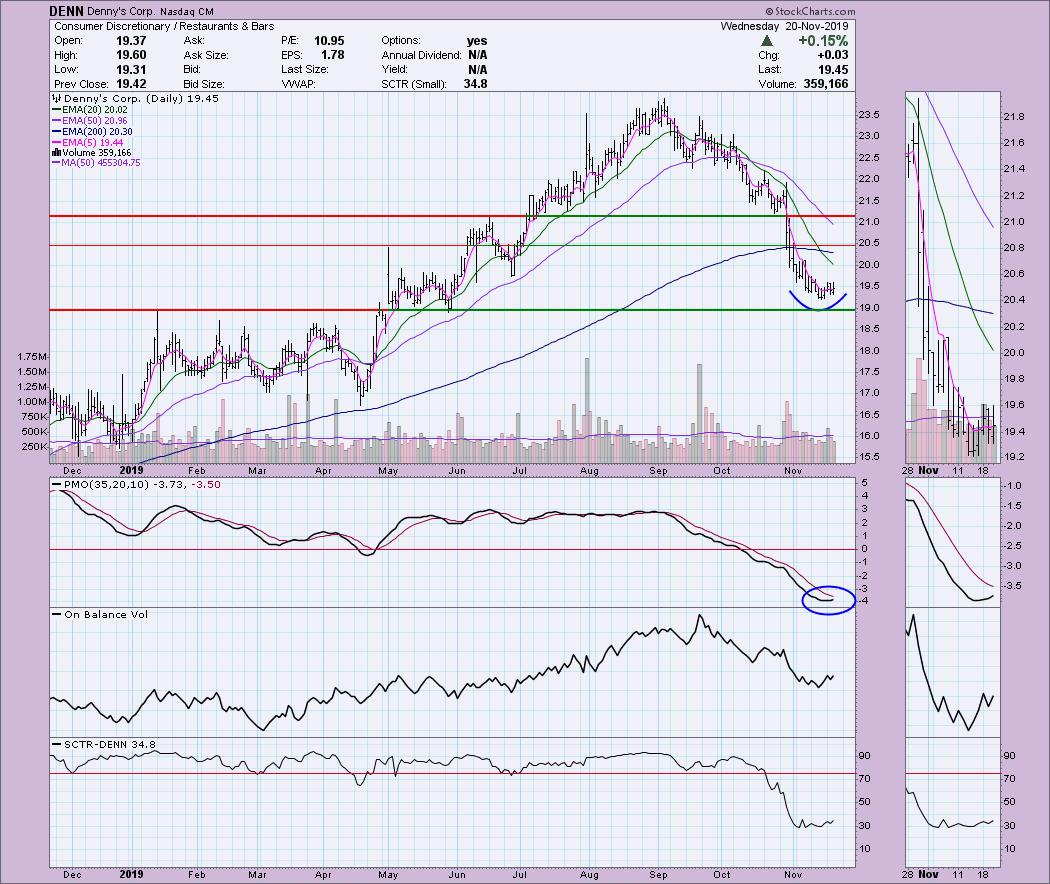Image resolution: width=1050 pixels, height=884 pixels.
Task: Select the High value 19.60
Action: coord(131,56)
